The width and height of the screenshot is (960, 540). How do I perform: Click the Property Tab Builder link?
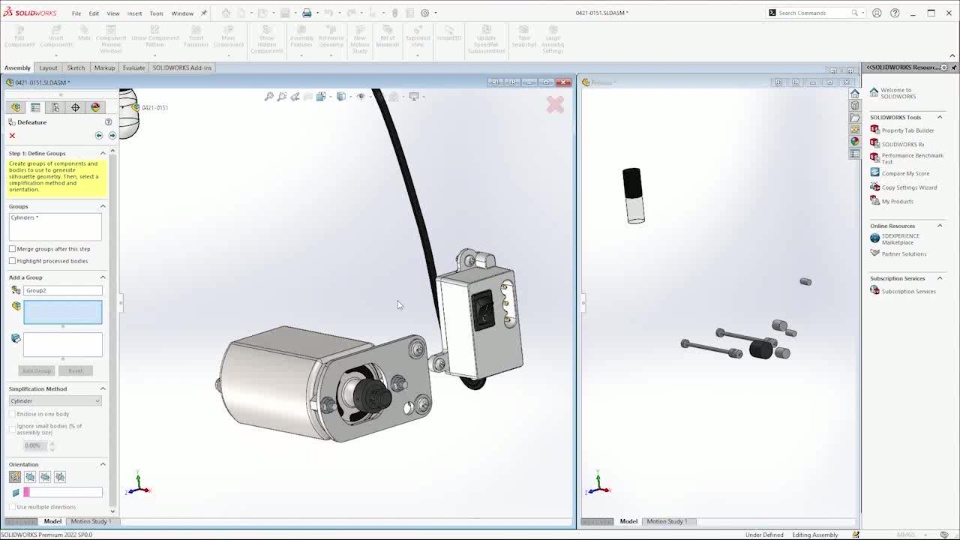(x=907, y=130)
